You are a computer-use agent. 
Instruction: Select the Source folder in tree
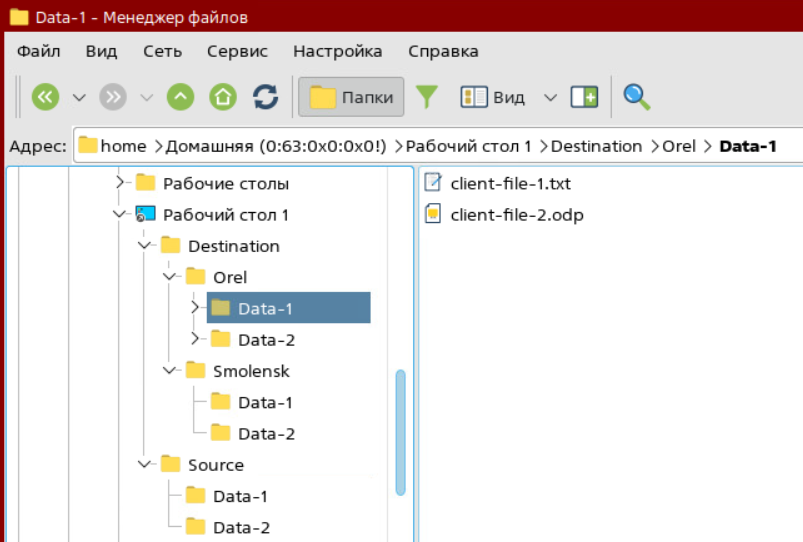pyautogui.click(x=216, y=465)
